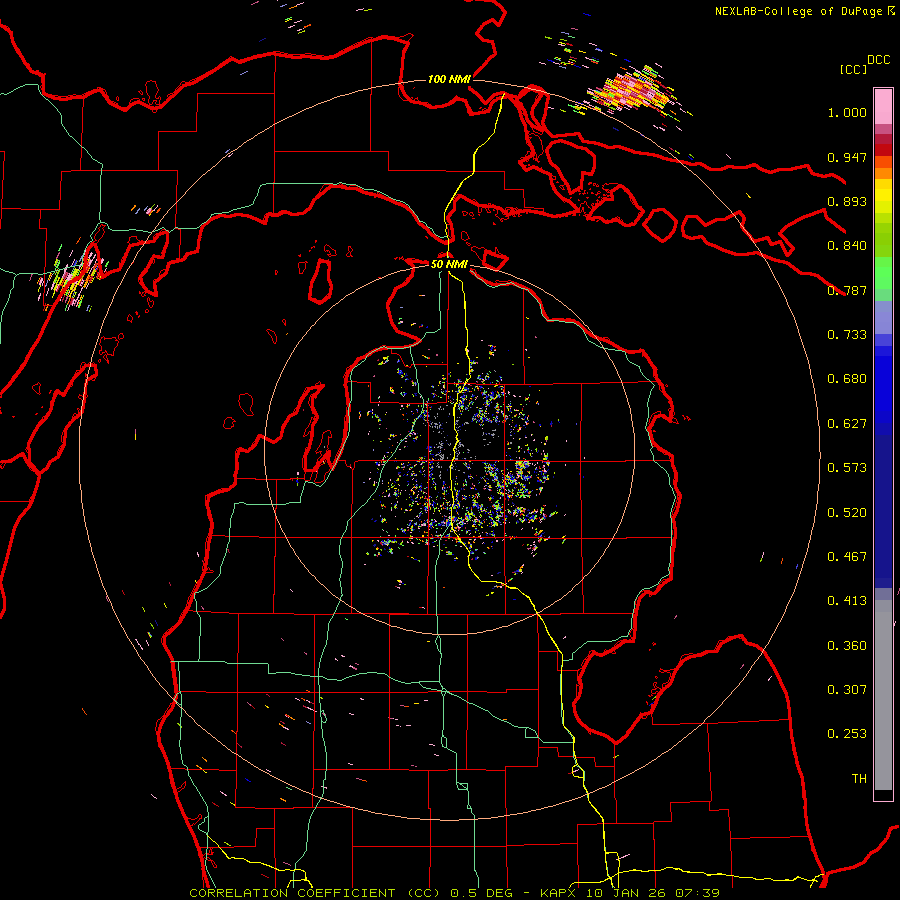The width and height of the screenshot is (900, 900).
Task: Click the [CC] legend unit label
Action: point(853,69)
